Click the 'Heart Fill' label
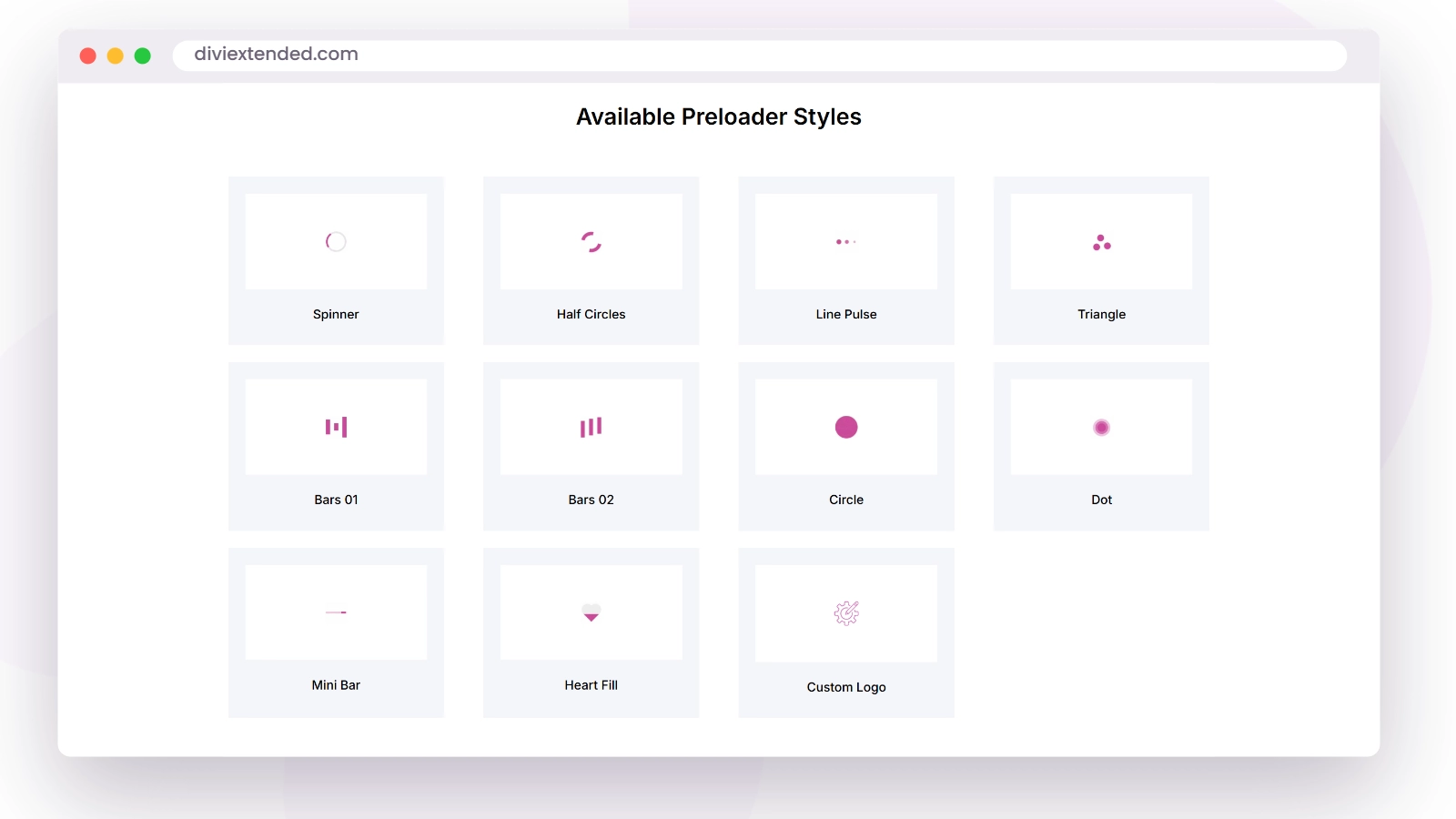Image resolution: width=1456 pixels, height=819 pixels. point(591,685)
